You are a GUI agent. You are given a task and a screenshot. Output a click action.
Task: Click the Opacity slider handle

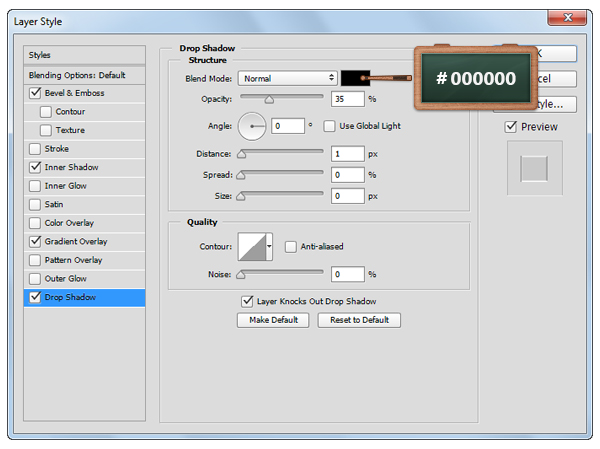click(x=269, y=100)
